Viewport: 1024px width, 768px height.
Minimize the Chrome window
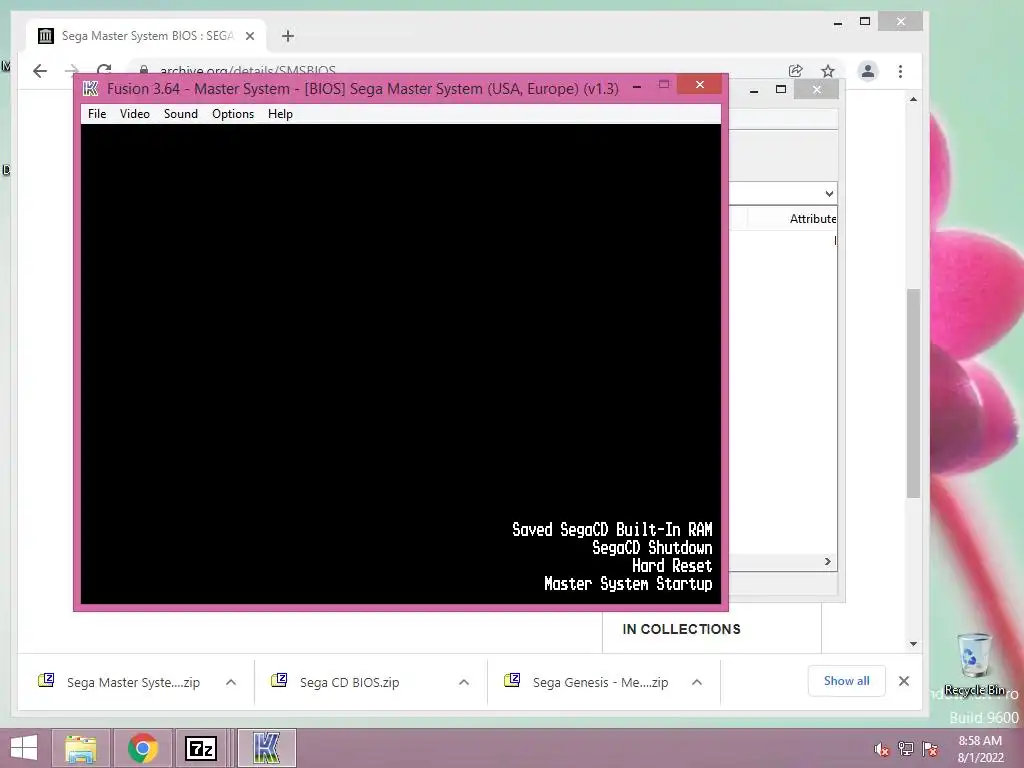pyautogui.click(x=838, y=23)
